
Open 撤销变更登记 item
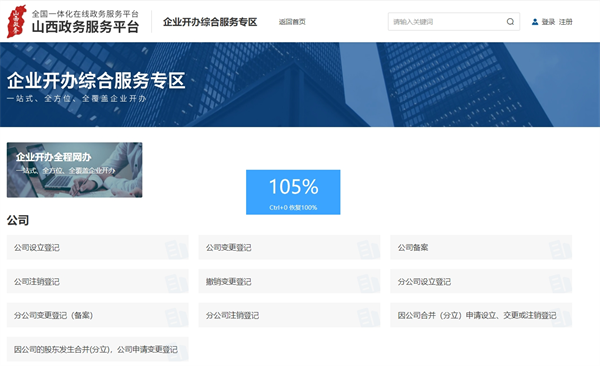pyautogui.click(x=289, y=281)
